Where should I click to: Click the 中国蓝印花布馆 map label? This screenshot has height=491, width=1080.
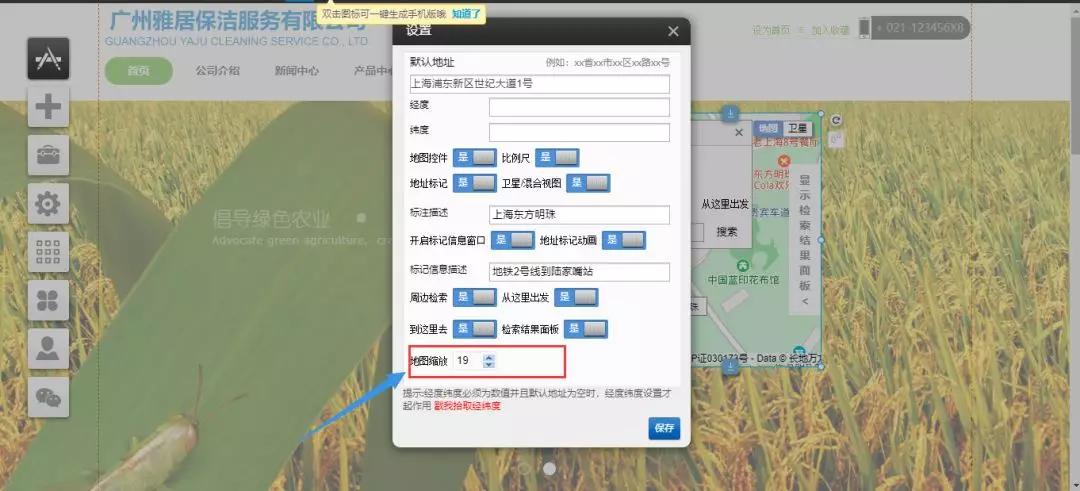tap(743, 280)
